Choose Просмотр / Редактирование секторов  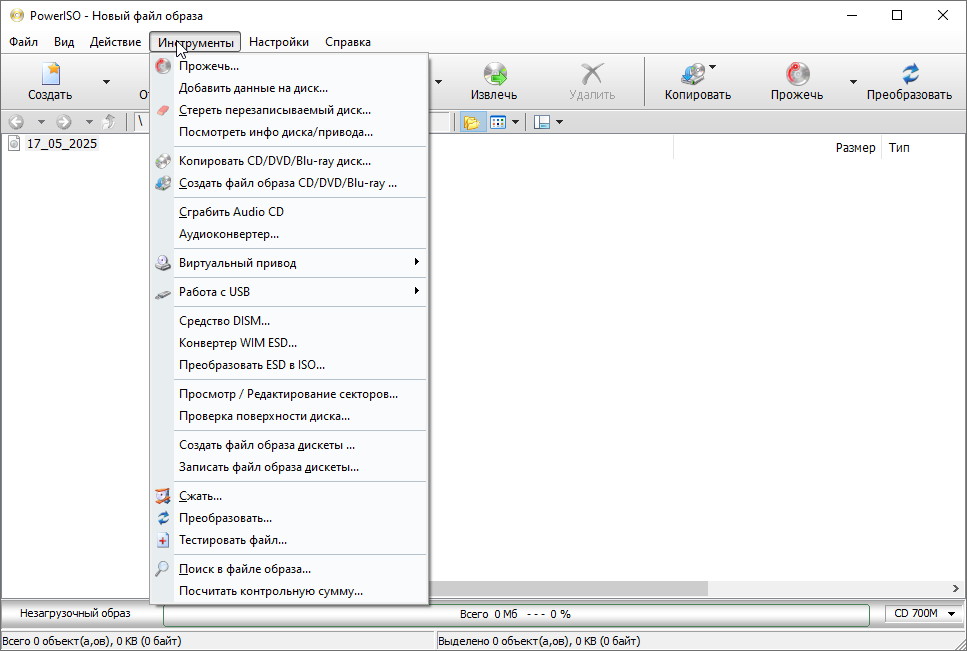coord(289,394)
